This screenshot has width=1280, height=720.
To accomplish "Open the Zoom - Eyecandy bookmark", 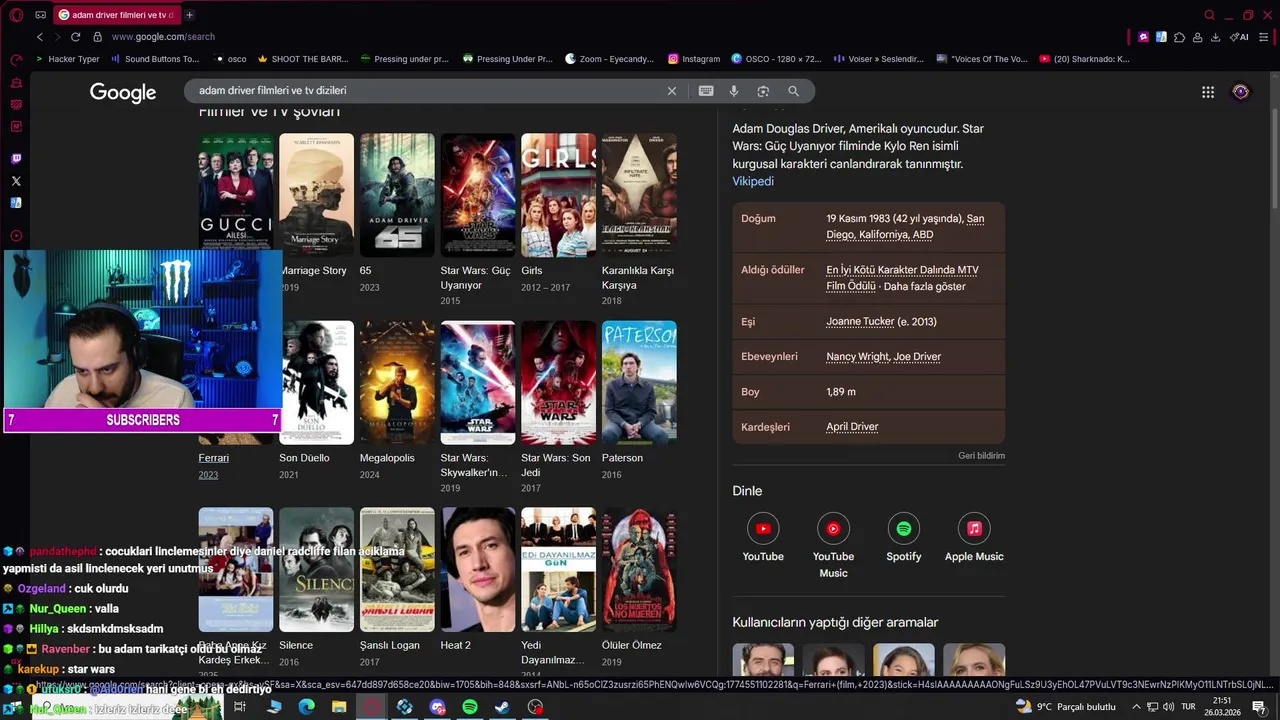I will 609,59.
